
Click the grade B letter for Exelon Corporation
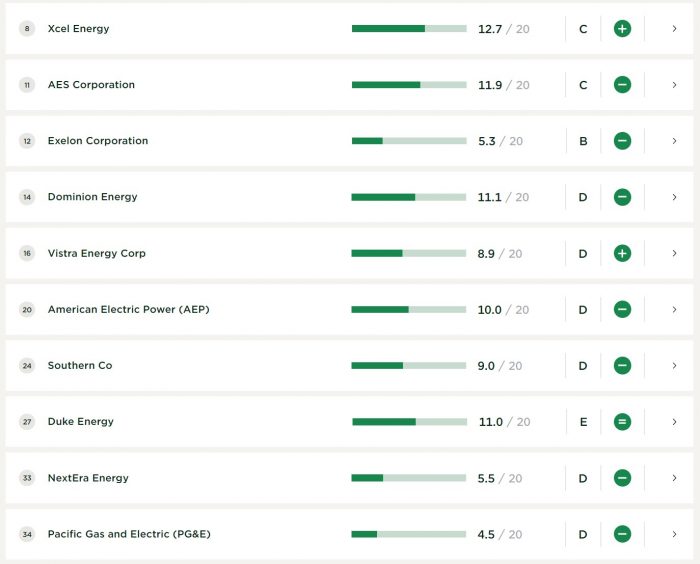tap(583, 141)
